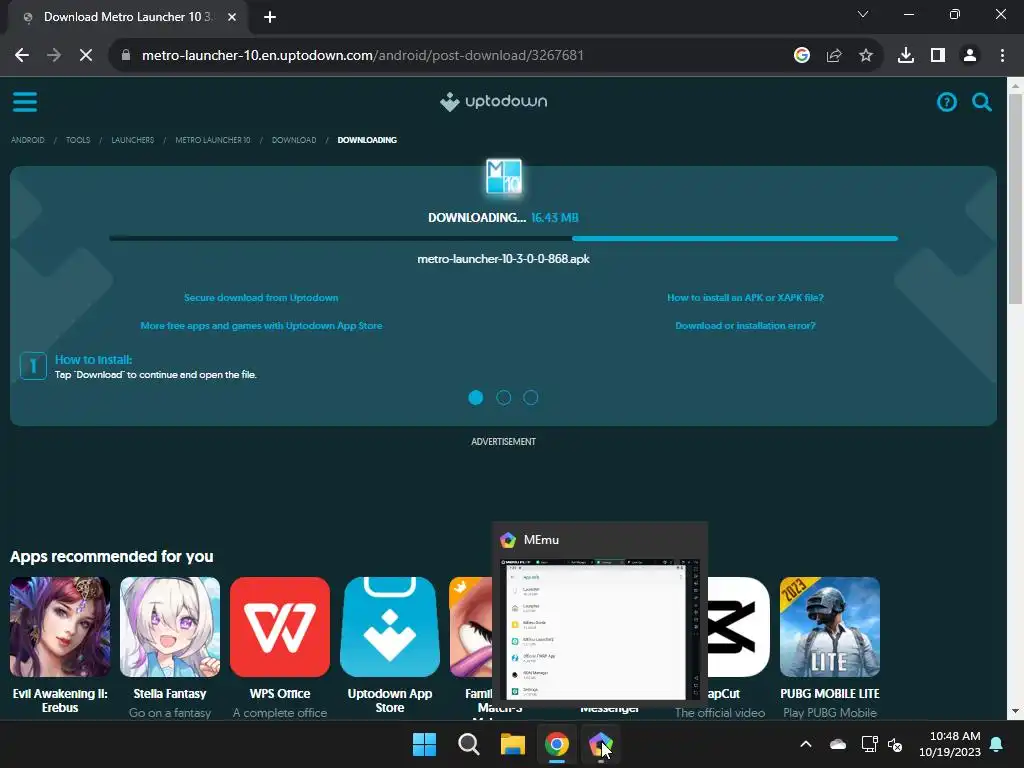Open the help question-mark icon
1024x768 pixels.
click(x=946, y=102)
